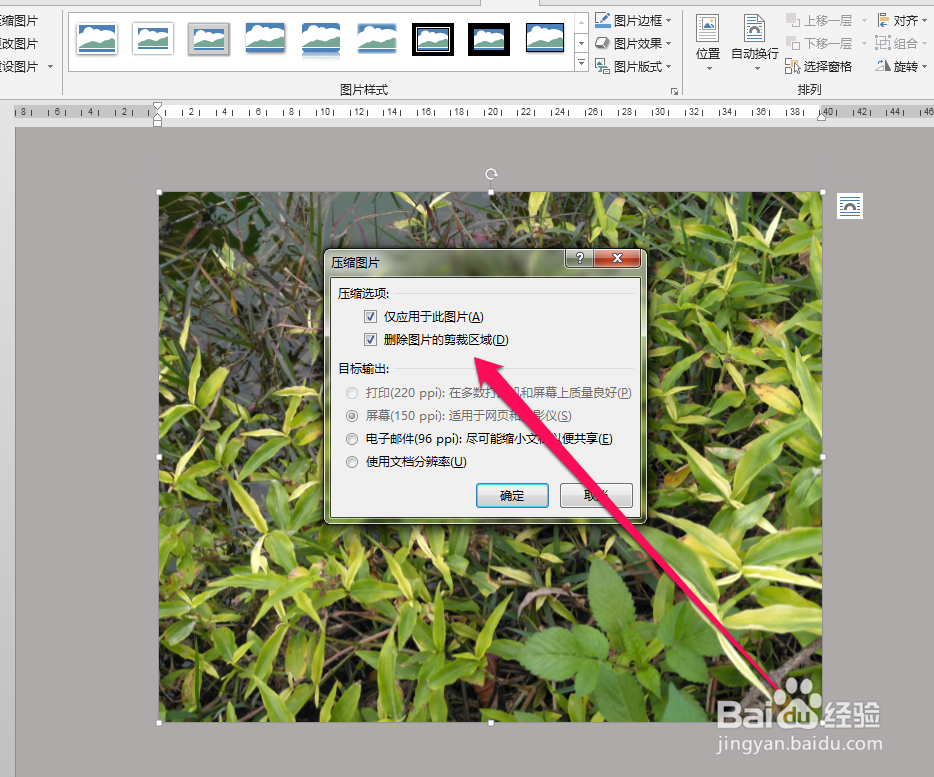The image size is (934, 777).
Task: Select 屏幕(150 ppi) radio option
Action: tap(352, 416)
